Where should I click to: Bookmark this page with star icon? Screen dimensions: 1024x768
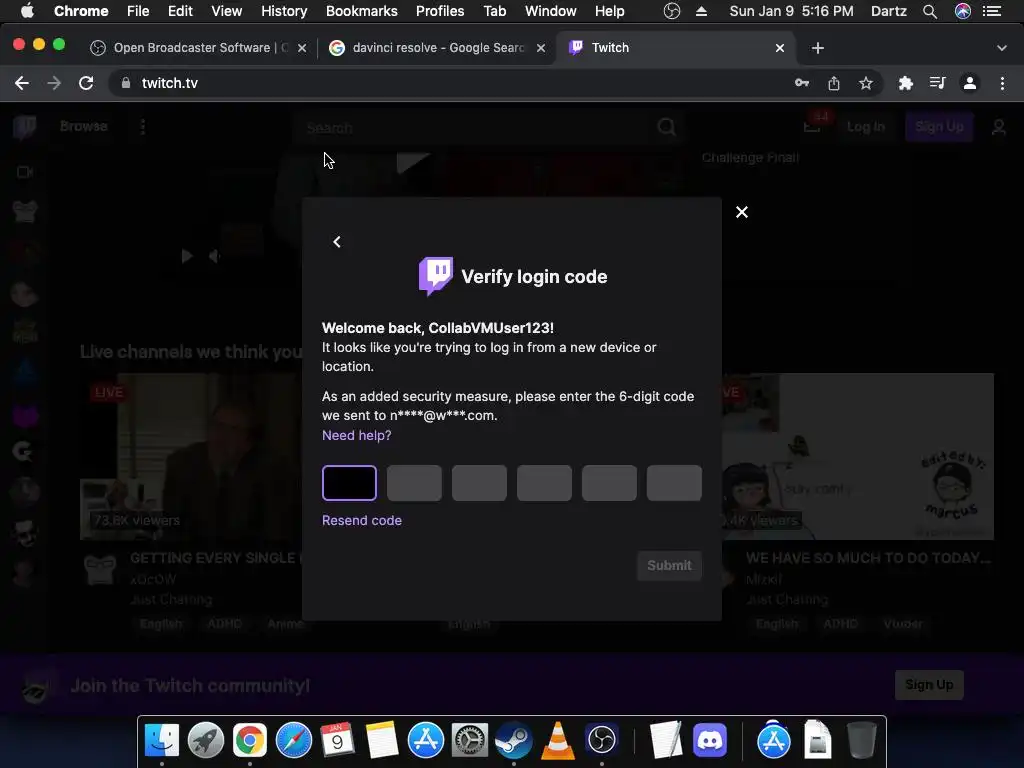866,83
